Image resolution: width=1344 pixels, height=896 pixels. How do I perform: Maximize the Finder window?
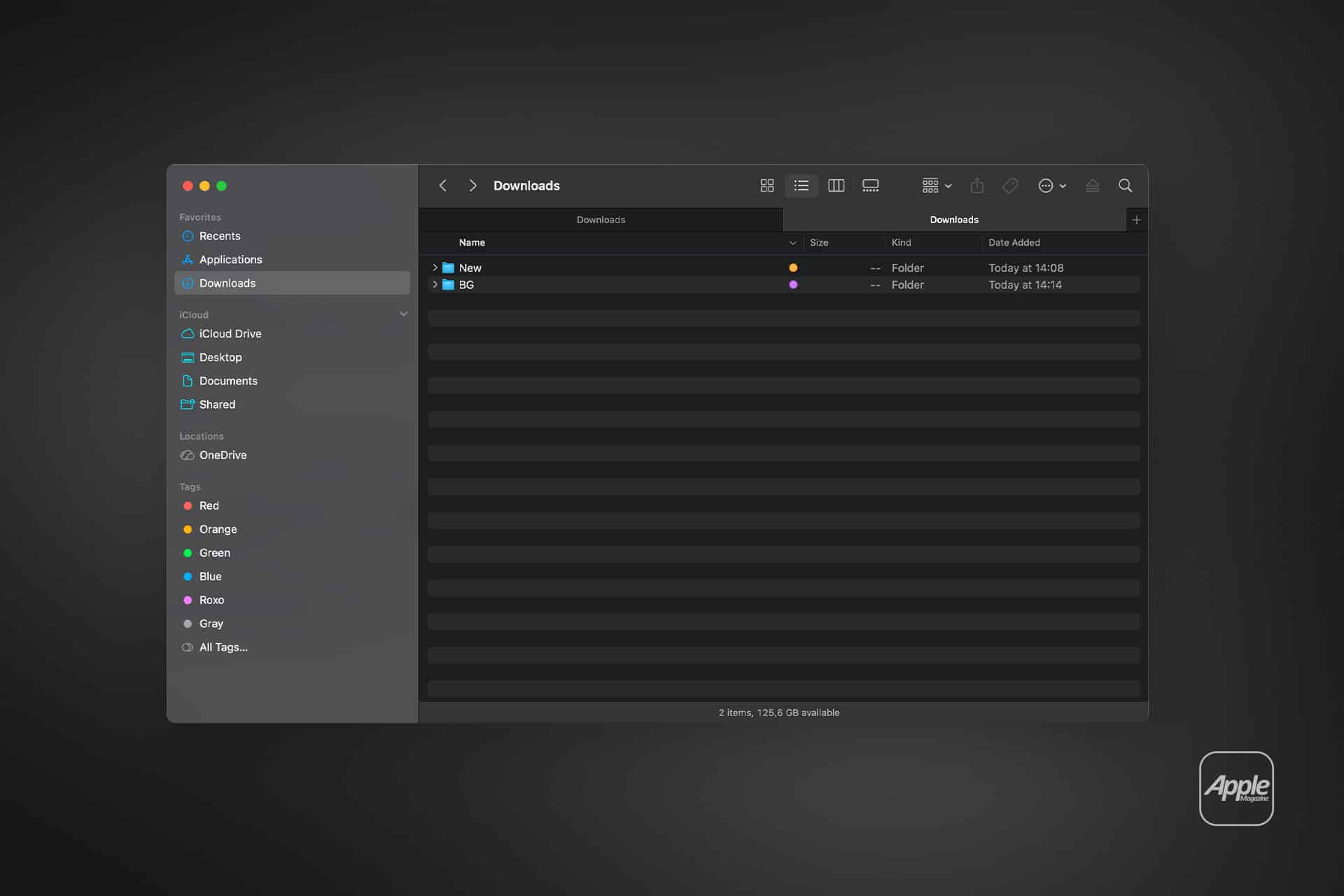click(221, 186)
